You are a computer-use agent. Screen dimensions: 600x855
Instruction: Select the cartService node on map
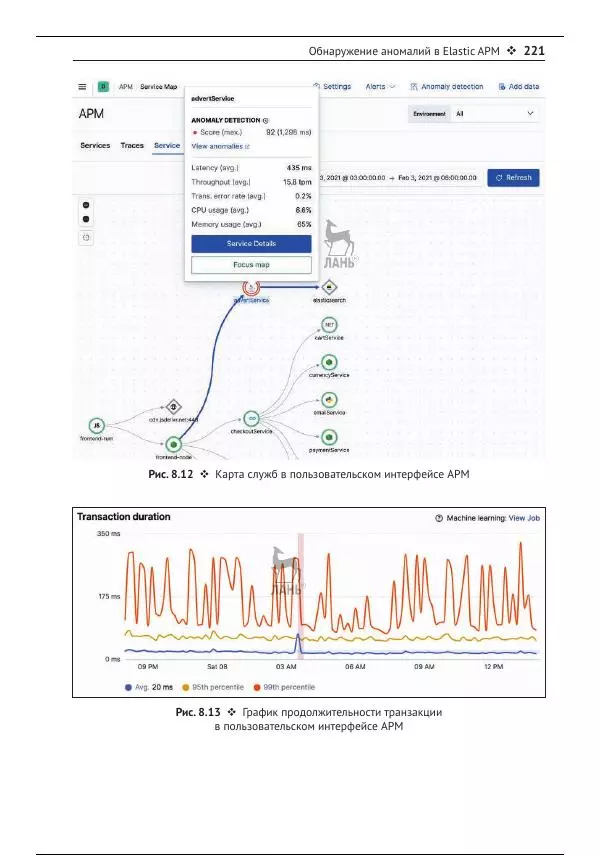pyautogui.click(x=328, y=325)
